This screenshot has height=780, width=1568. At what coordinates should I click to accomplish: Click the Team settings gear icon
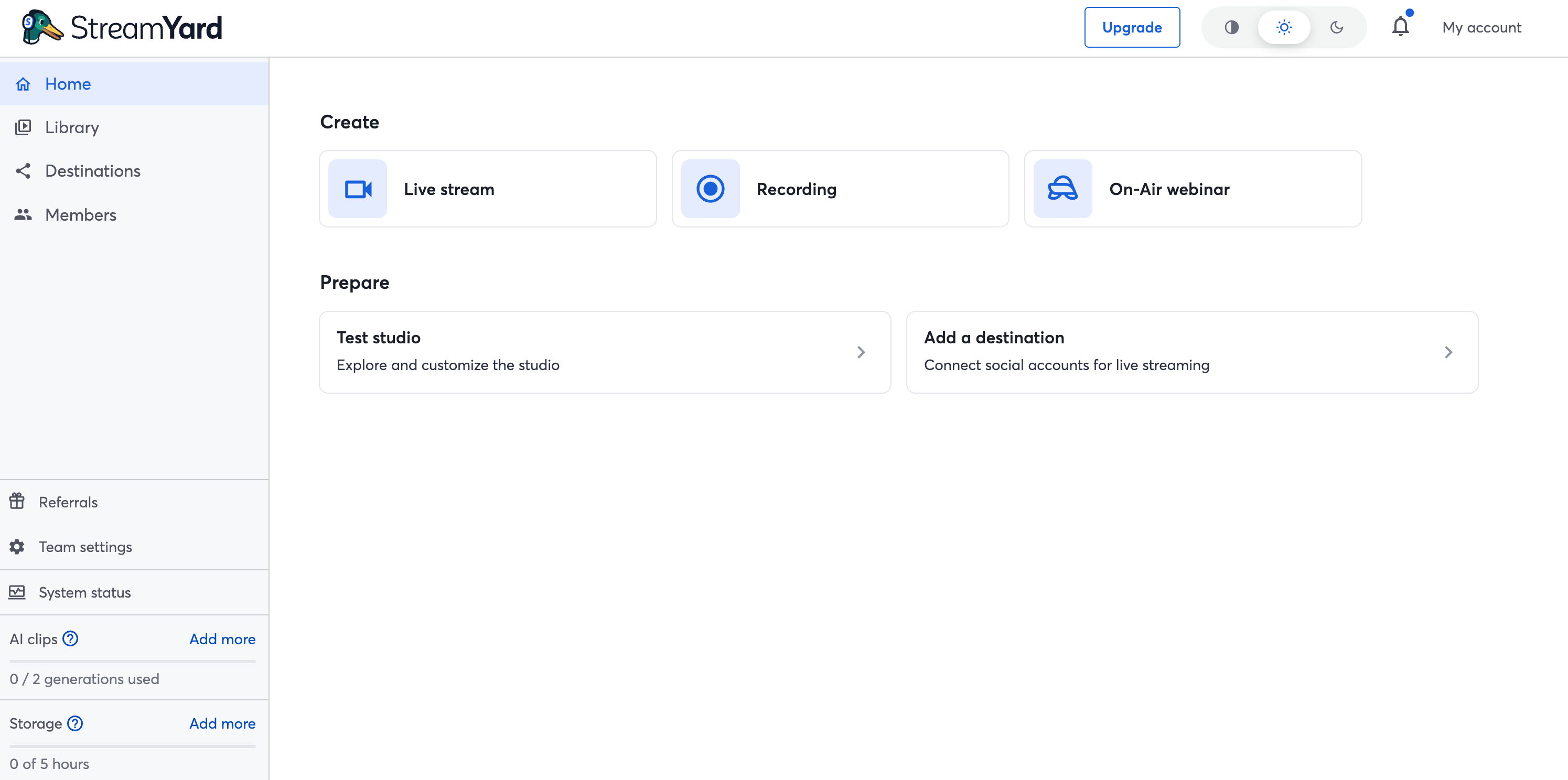[17, 546]
